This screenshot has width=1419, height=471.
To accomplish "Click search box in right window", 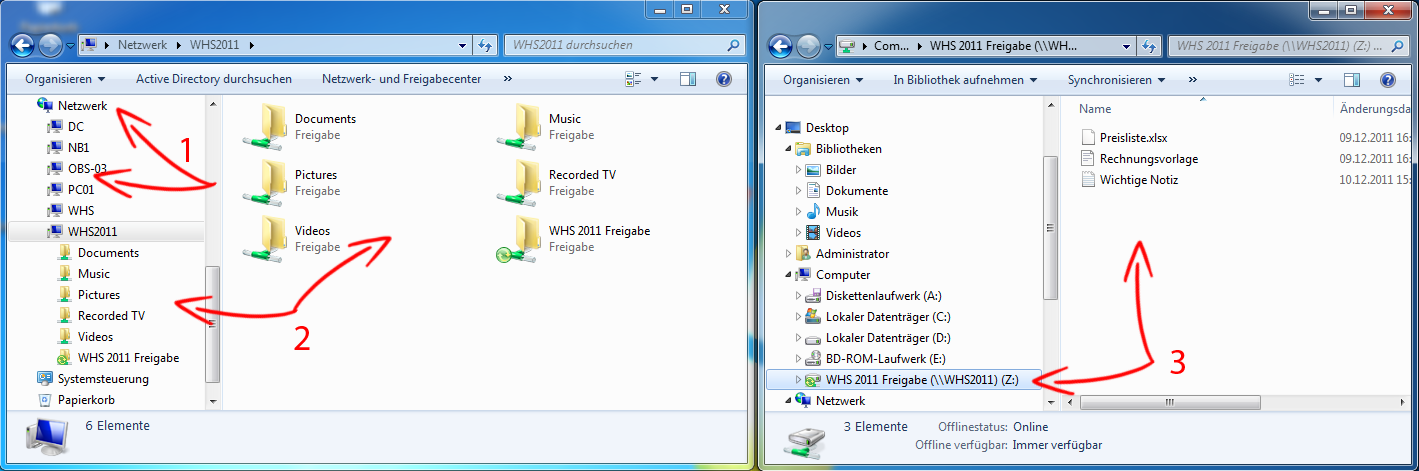I will [1288, 45].
